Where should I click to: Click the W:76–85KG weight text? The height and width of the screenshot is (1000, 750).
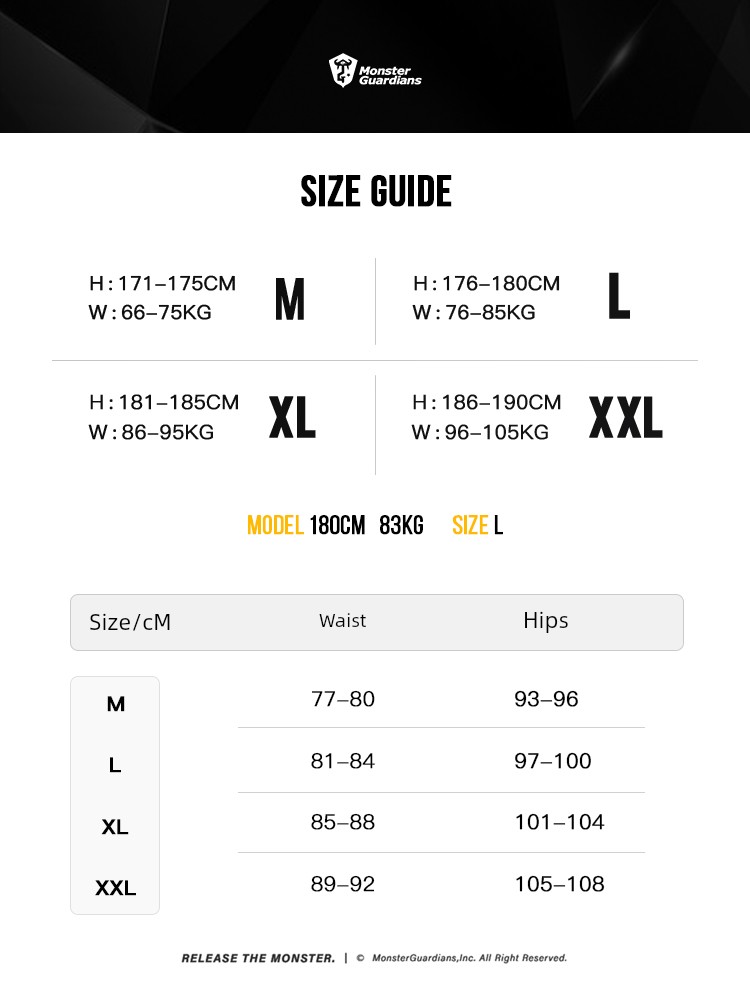tap(474, 313)
